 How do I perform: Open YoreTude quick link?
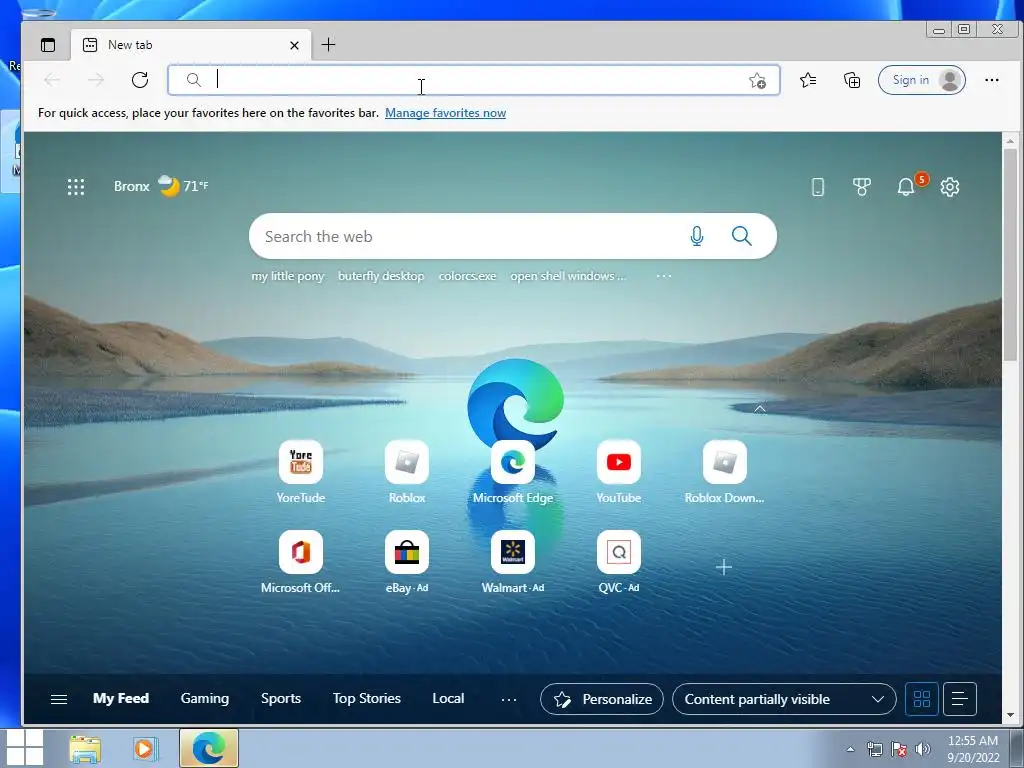(x=300, y=472)
